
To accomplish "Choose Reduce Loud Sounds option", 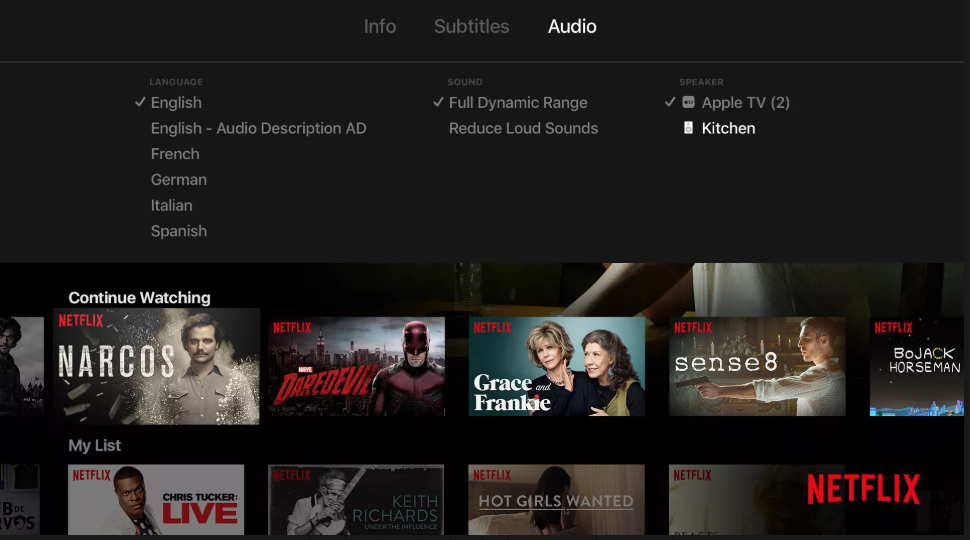I will [523, 129].
